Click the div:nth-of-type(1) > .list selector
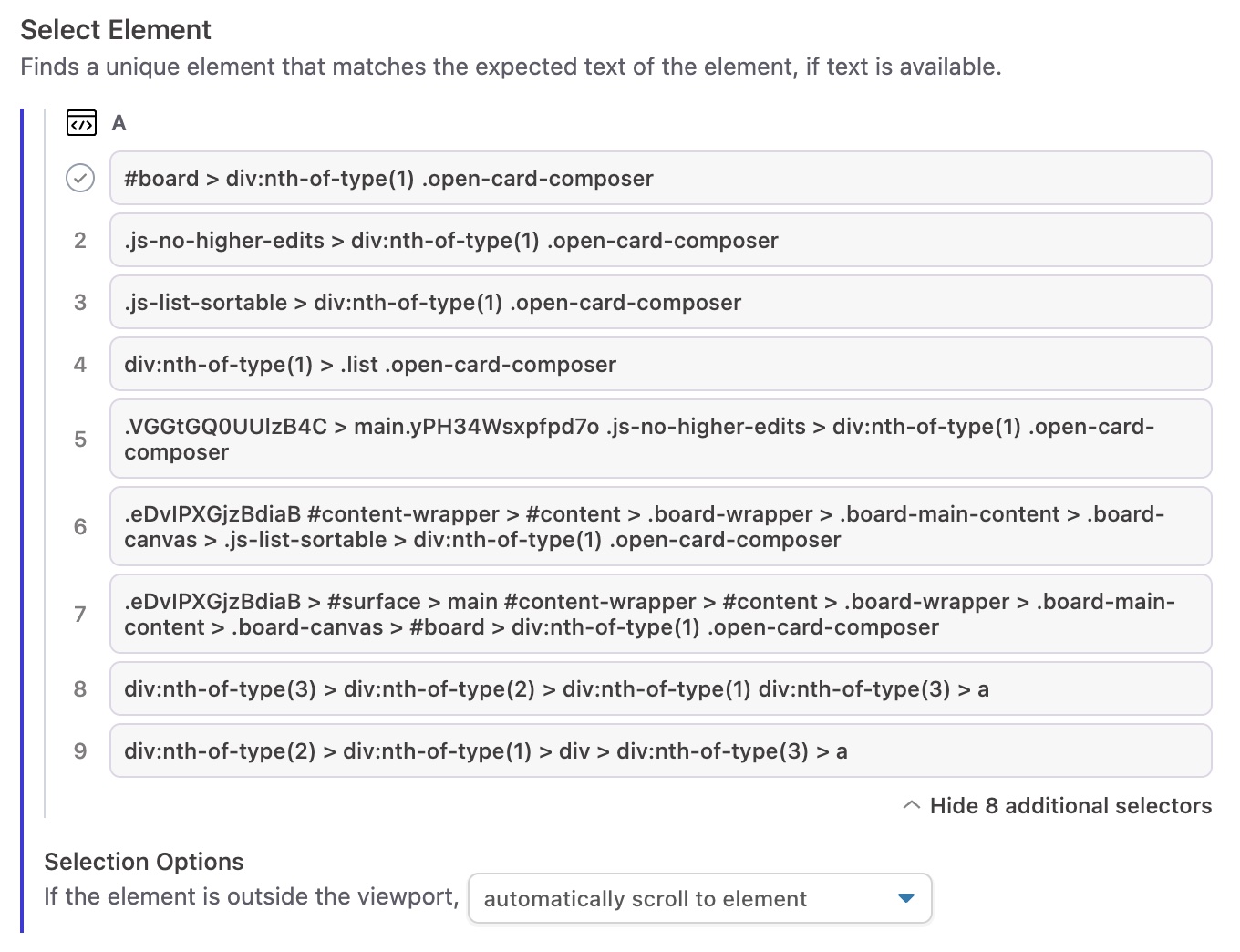The height and width of the screenshot is (952, 1240). [x=661, y=364]
